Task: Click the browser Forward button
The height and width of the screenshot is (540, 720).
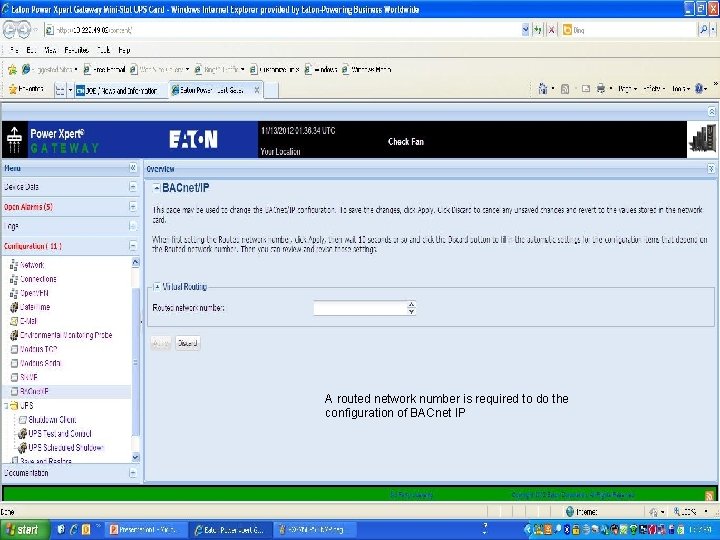Action: [x=24, y=30]
